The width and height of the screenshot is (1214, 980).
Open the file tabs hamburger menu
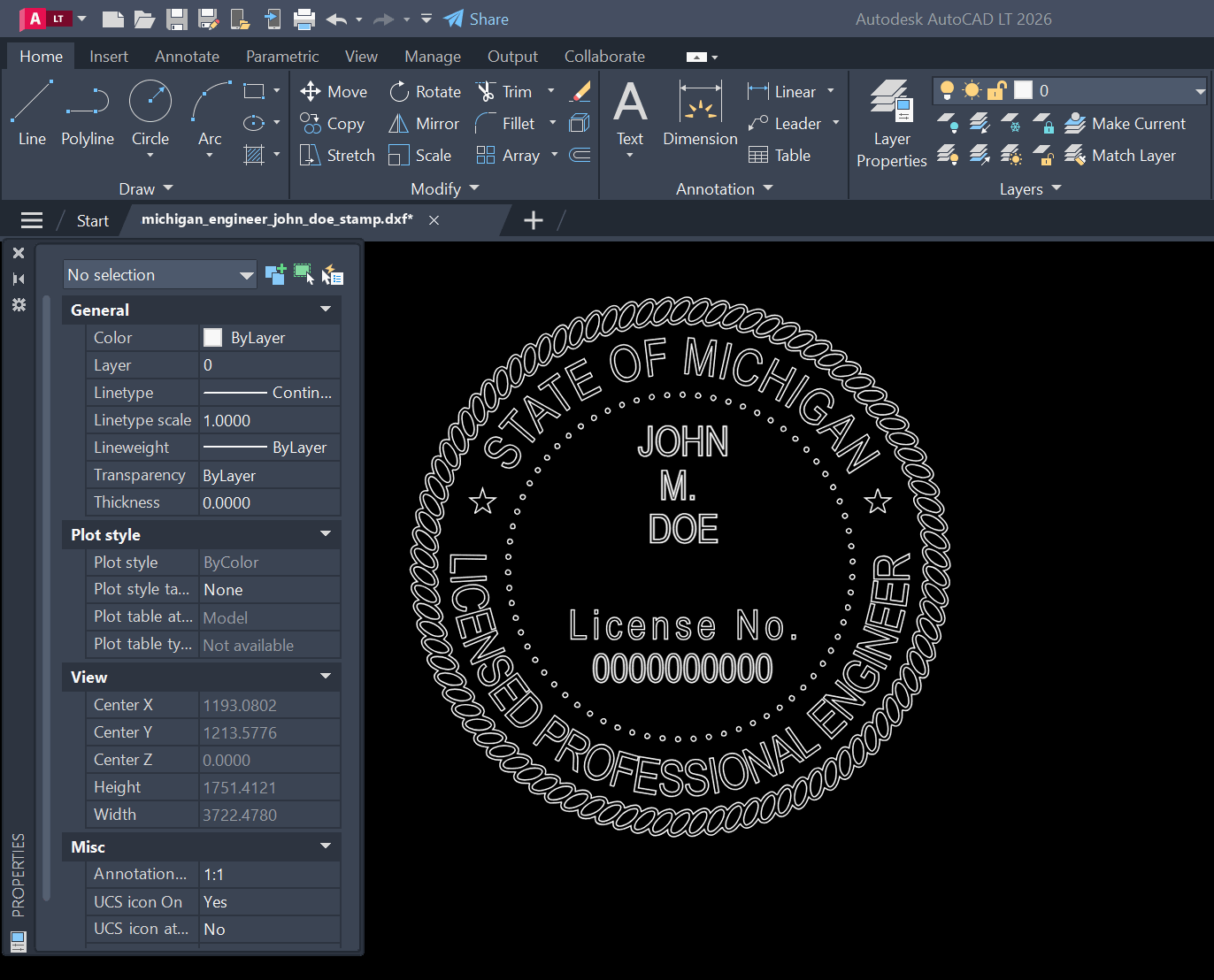pos(32,220)
